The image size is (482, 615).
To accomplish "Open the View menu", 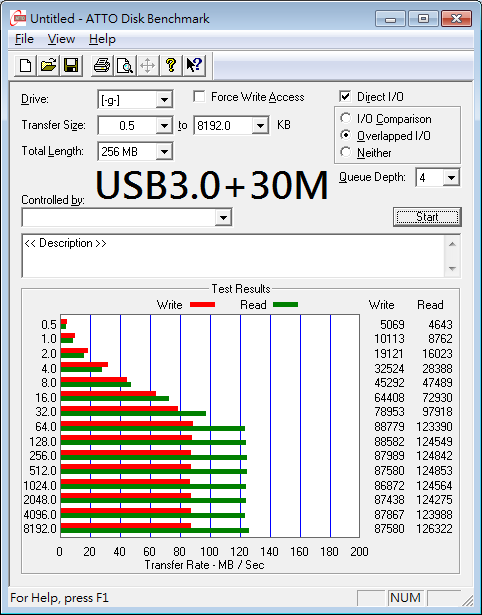I will pyautogui.click(x=61, y=39).
